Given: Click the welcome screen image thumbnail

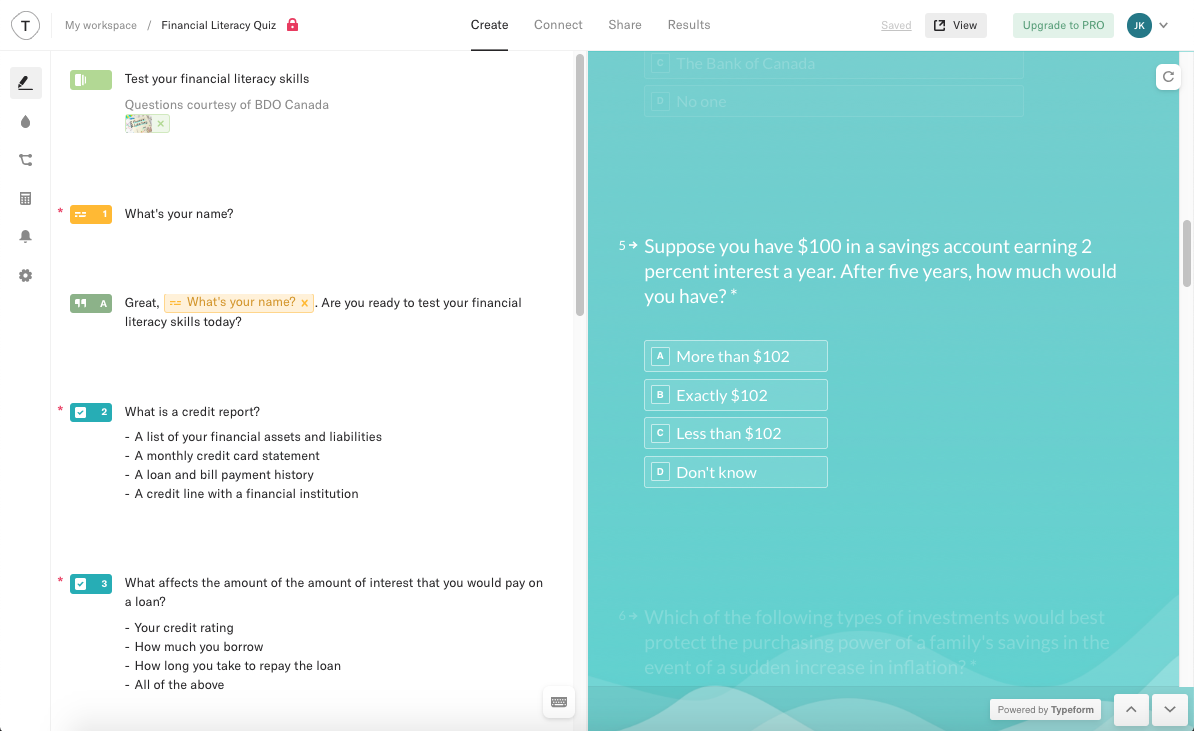Looking at the screenshot, I should click(139, 123).
